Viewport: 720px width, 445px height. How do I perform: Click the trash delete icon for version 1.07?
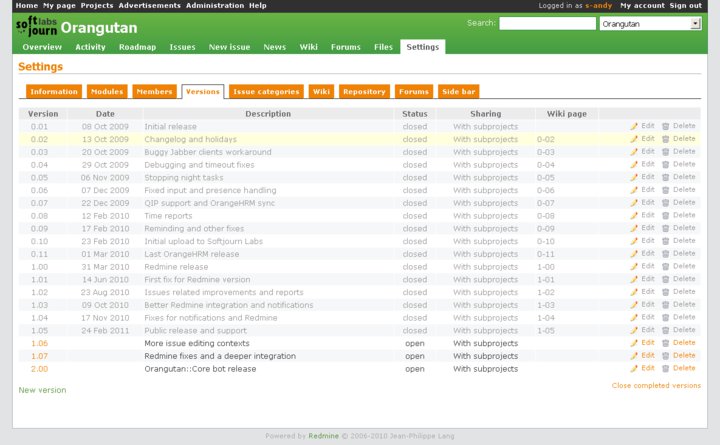pyautogui.click(x=665, y=356)
